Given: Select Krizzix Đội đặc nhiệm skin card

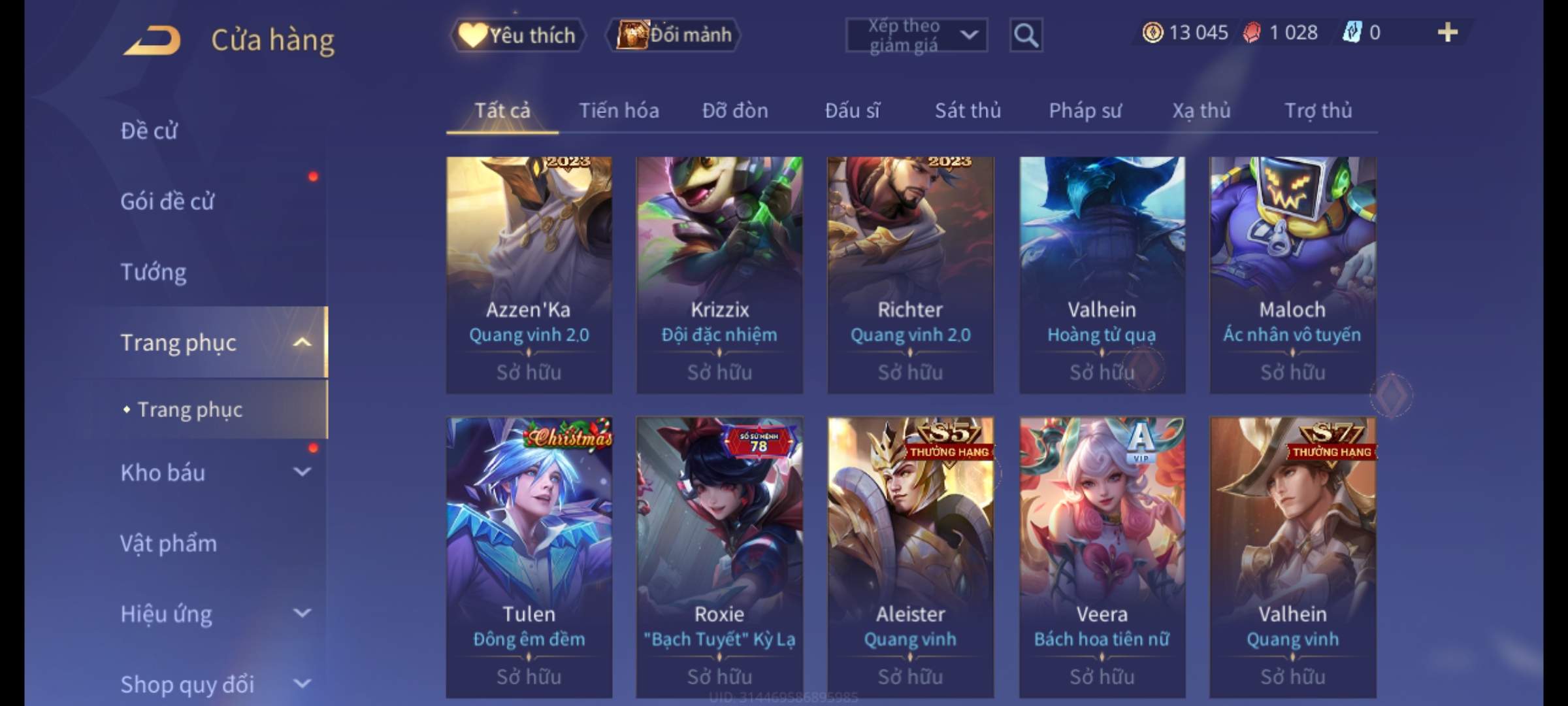Looking at the screenshot, I should coord(719,275).
